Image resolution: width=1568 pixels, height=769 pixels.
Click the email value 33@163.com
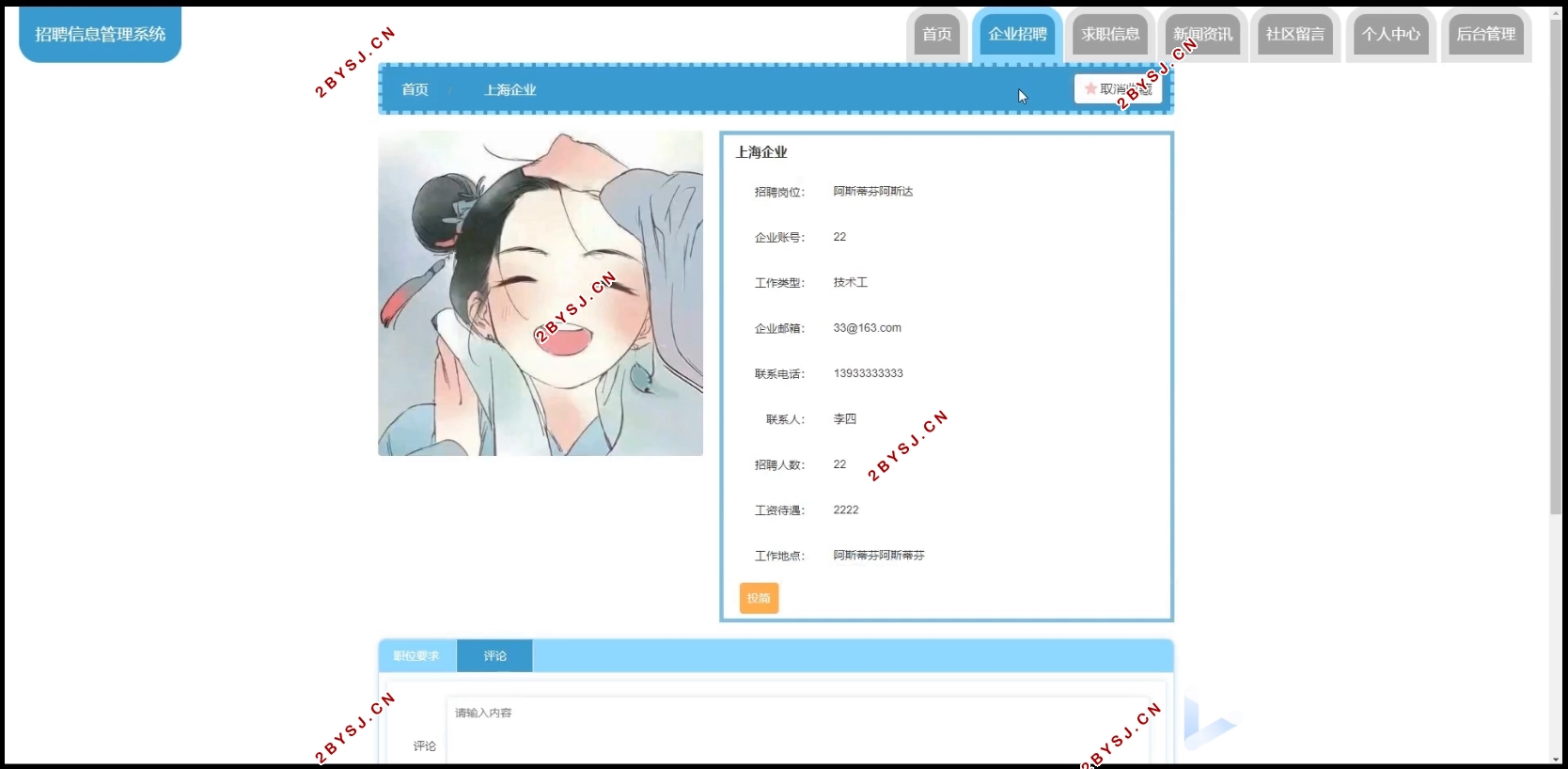pos(867,328)
